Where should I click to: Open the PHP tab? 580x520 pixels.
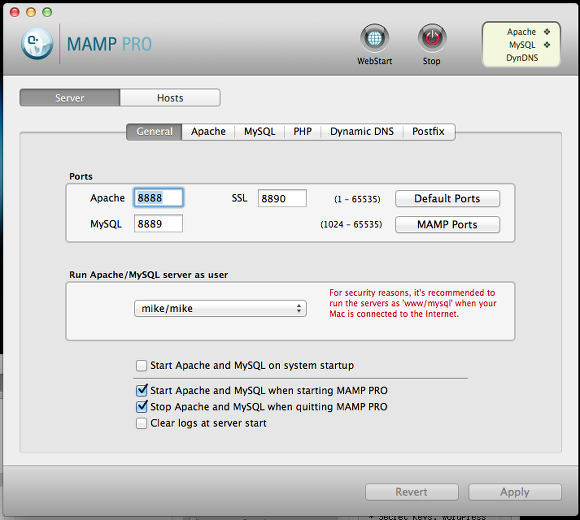pos(303,132)
